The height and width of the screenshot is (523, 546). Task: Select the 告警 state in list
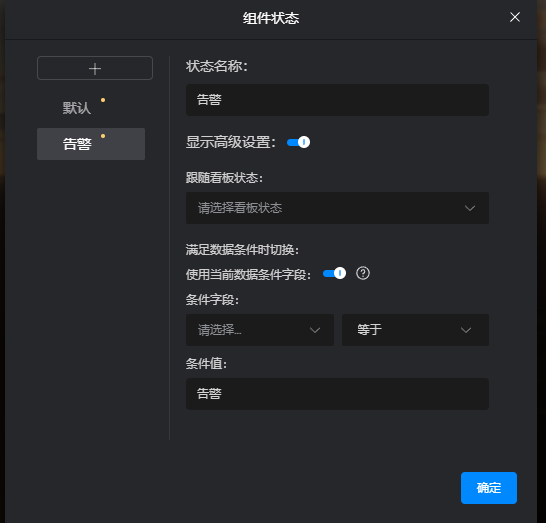(x=91, y=144)
